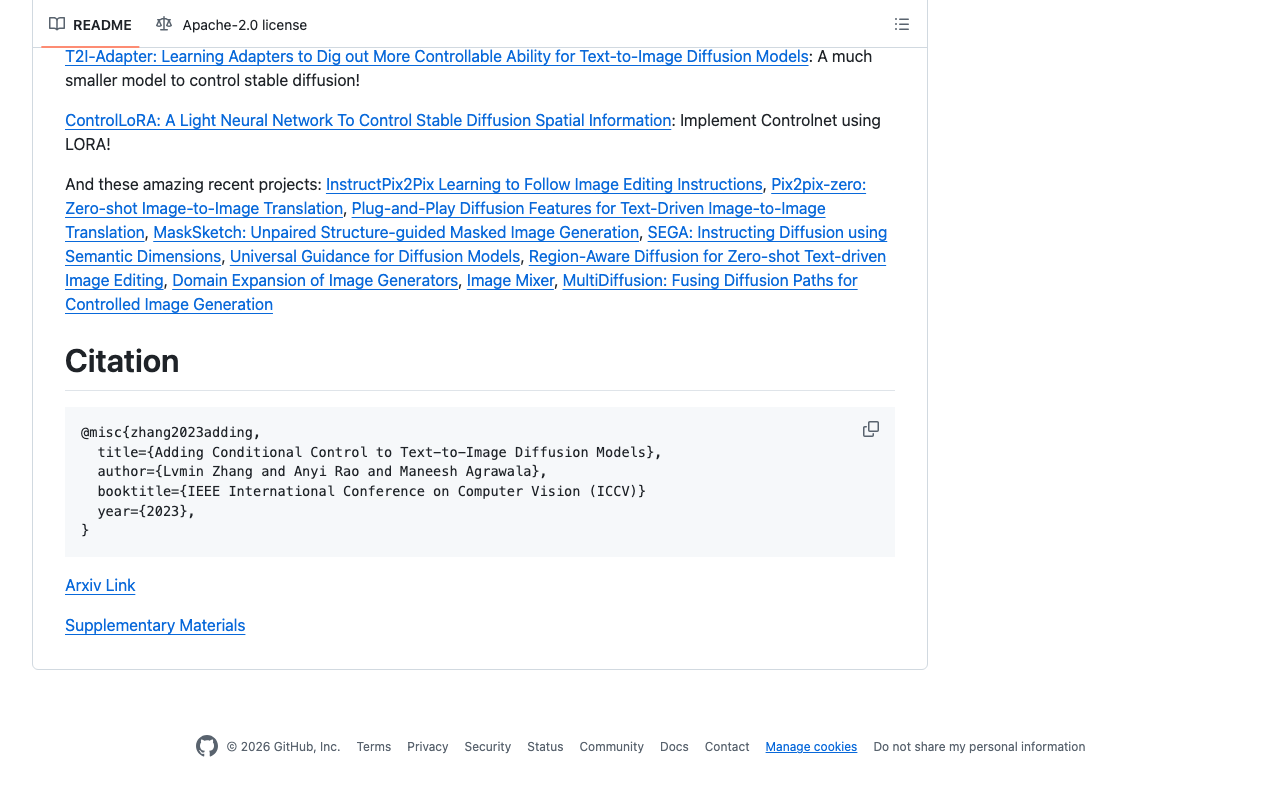The width and height of the screenshot is (1280, 800).
Task: Copy the citation code block
Action: (871, 429)
